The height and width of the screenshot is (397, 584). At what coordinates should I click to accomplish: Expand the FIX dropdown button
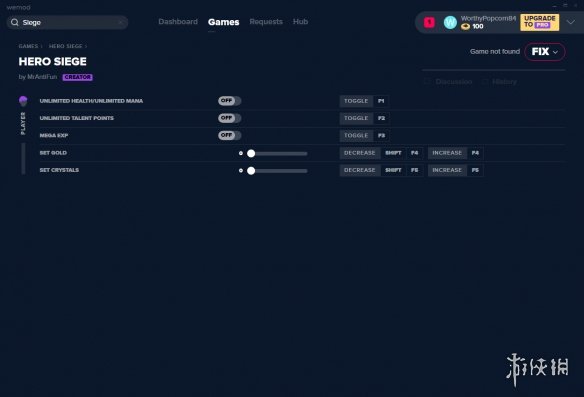coord(545,52)
